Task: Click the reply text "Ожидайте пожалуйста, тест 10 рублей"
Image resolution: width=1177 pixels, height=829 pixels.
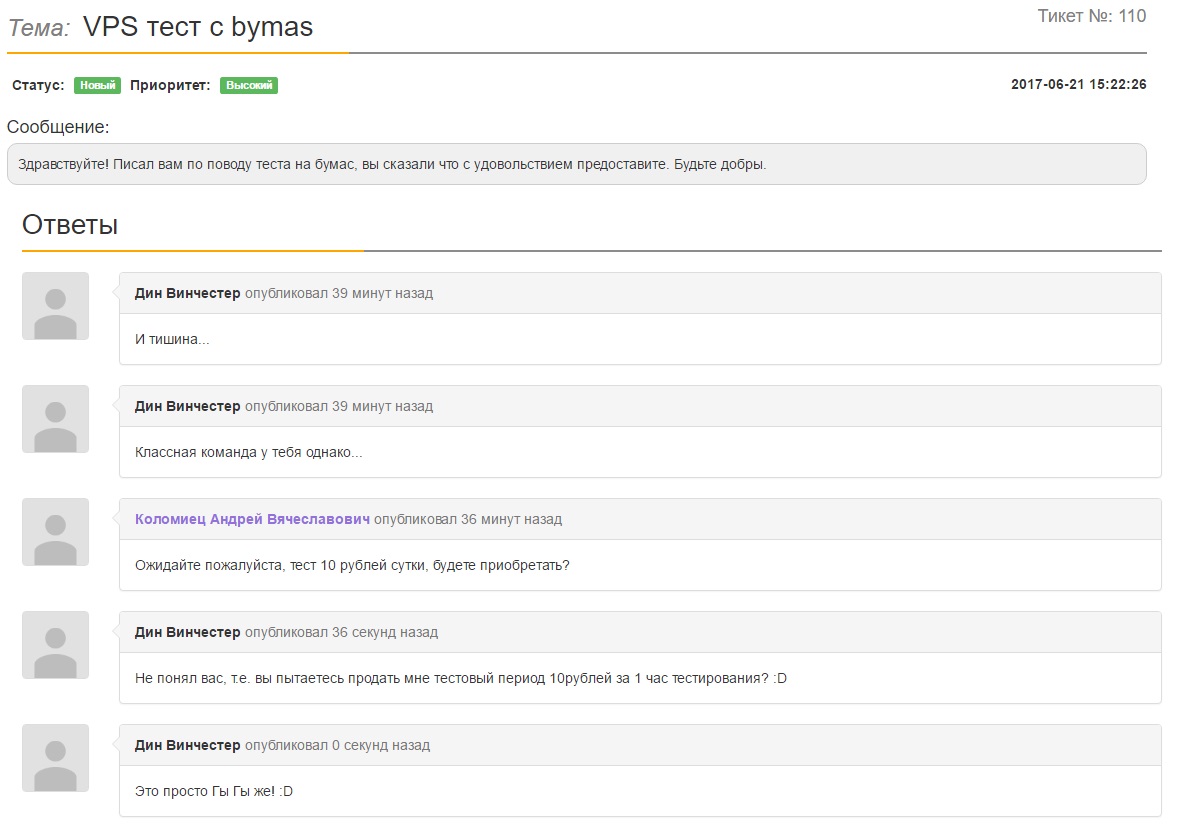Action: 352,565
